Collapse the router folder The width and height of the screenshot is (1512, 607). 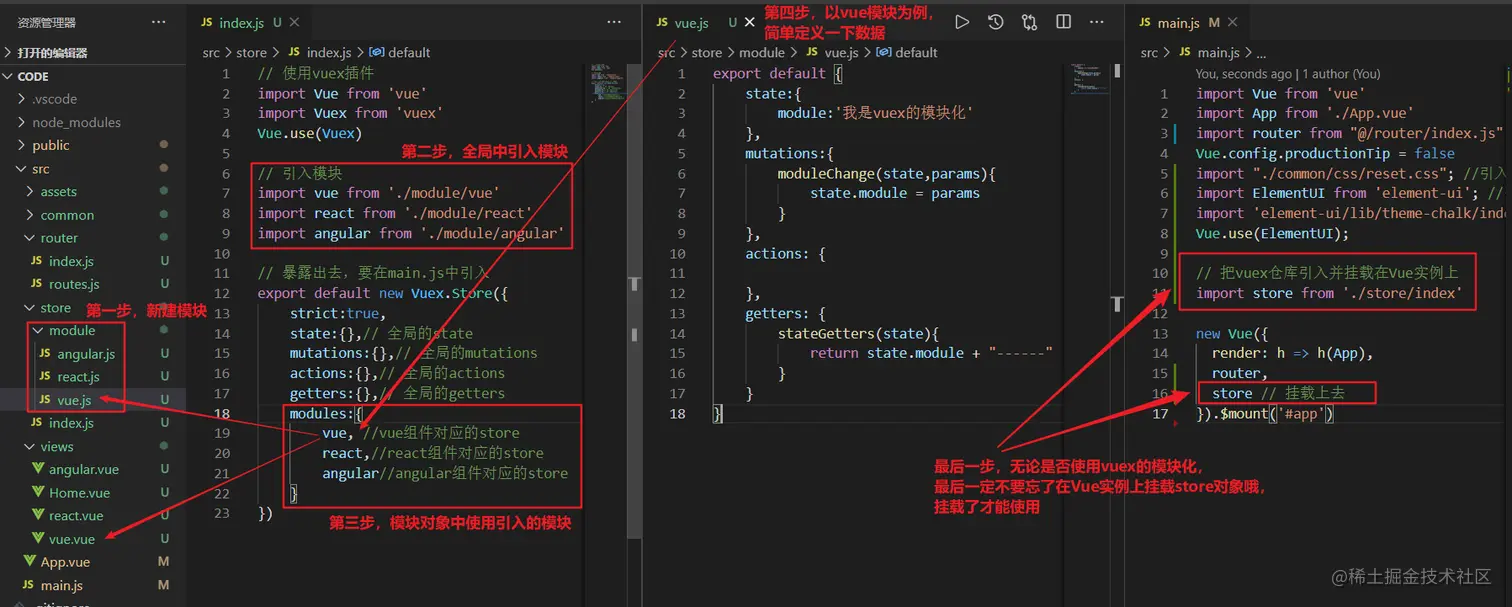point(93,238)
